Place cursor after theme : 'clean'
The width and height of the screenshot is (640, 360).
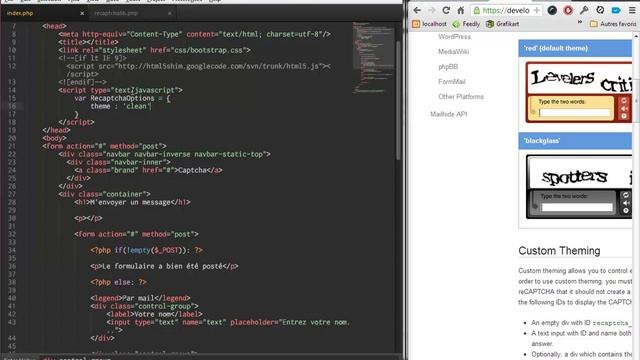click(151, 107)
